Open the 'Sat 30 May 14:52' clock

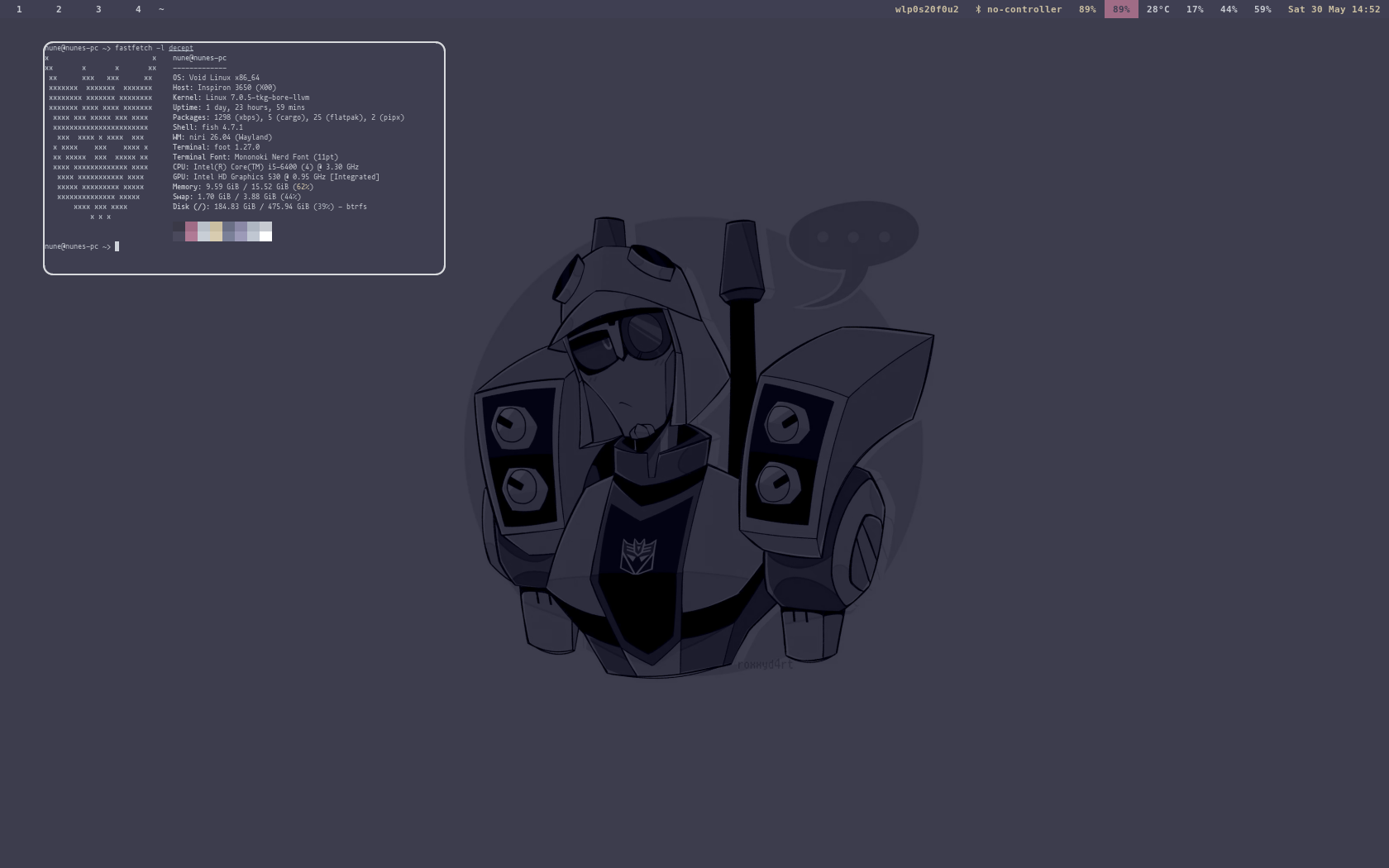[x=1334, y=9]
